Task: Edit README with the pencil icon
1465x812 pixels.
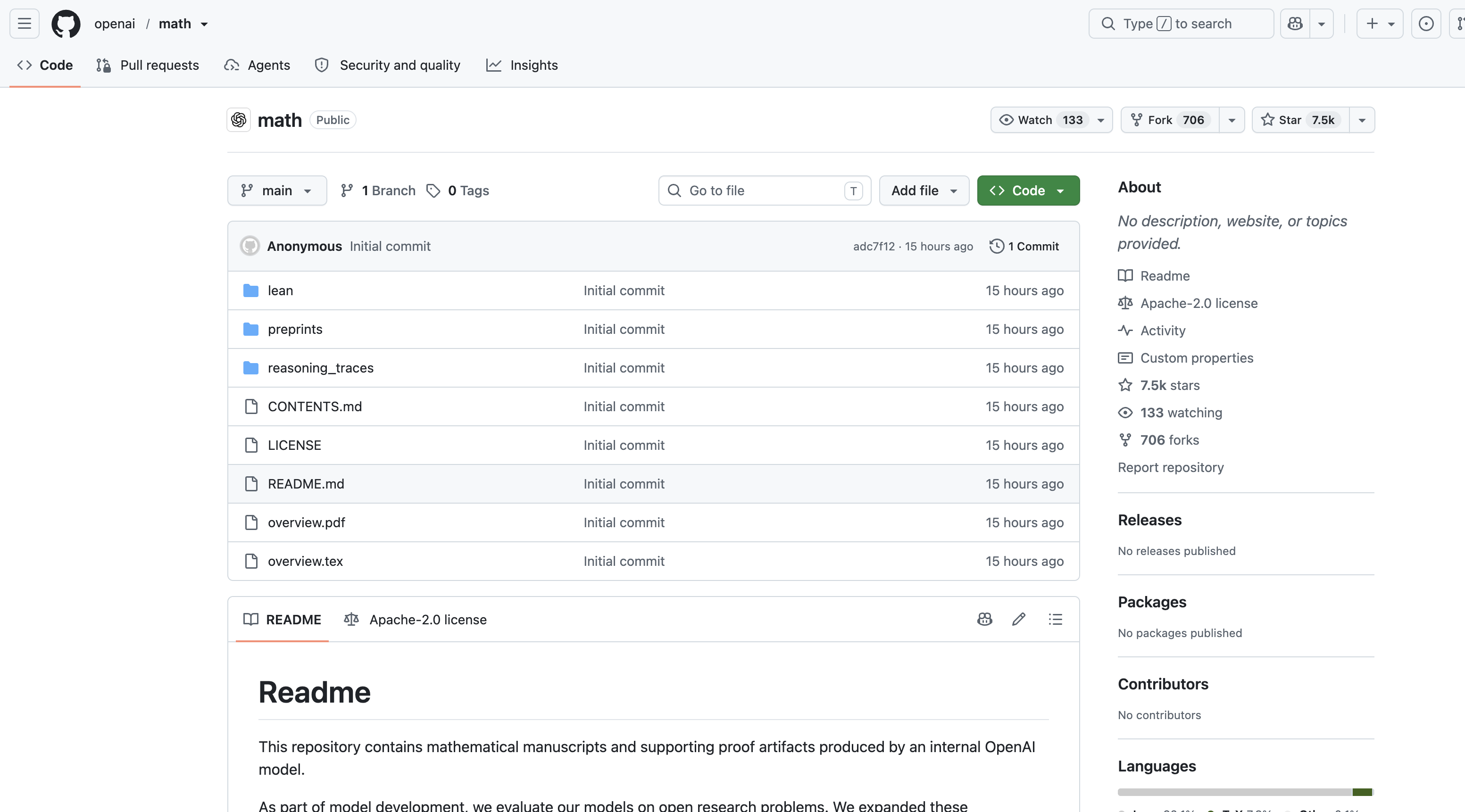Action: (1018, 619)
